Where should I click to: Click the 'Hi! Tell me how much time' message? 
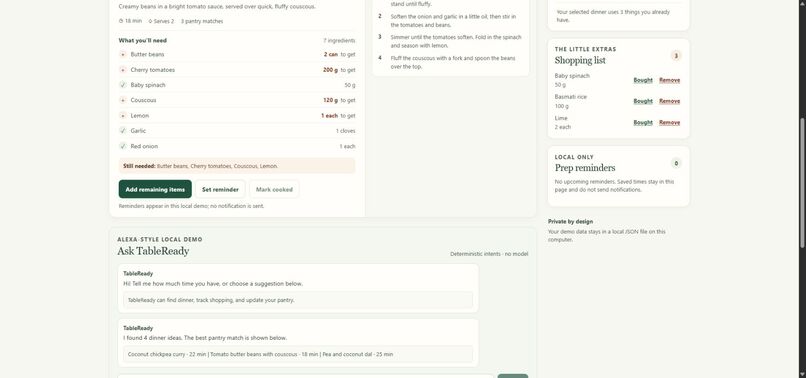click(213, 283)
